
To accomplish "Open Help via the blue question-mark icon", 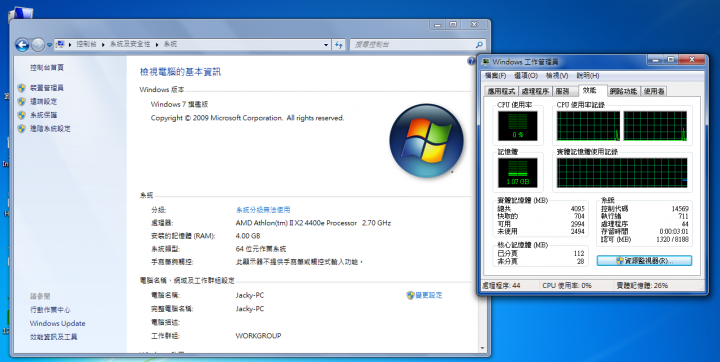I will pyautogui.click(x=471, y=61).
